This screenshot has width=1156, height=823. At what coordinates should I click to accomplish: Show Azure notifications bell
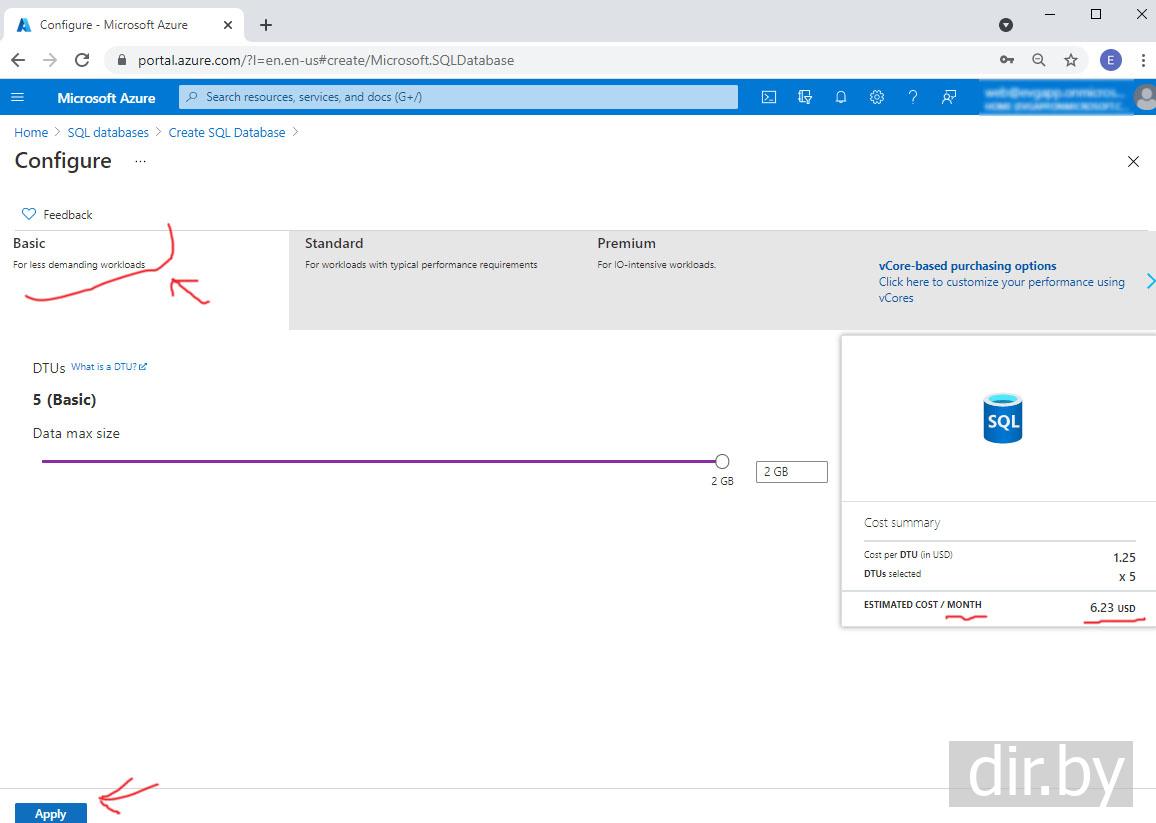[840, 97]
